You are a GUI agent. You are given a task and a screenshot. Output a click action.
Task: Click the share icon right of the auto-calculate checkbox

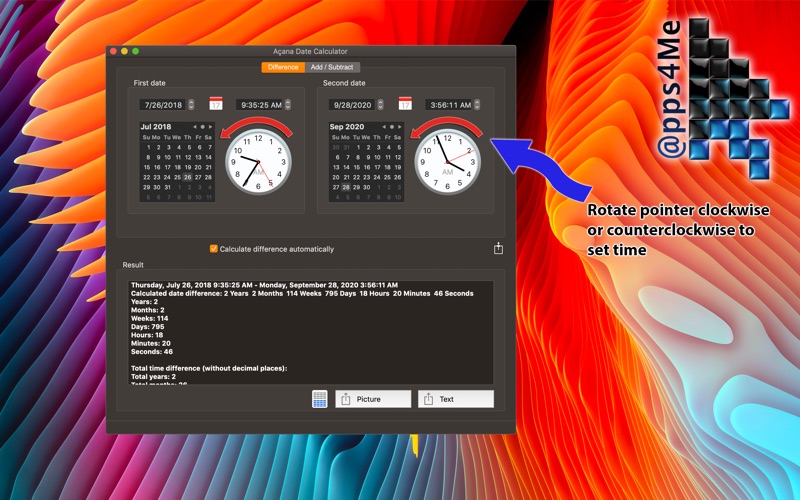498,249
